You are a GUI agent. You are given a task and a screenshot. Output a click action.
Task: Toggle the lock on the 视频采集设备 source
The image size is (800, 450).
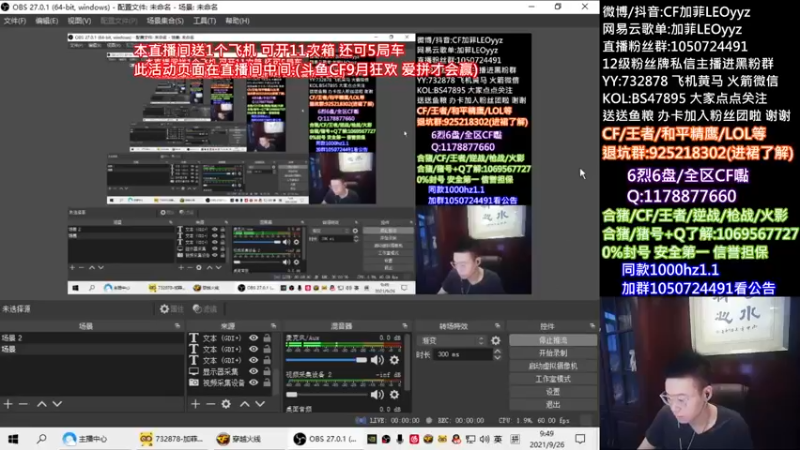[267, 382]
